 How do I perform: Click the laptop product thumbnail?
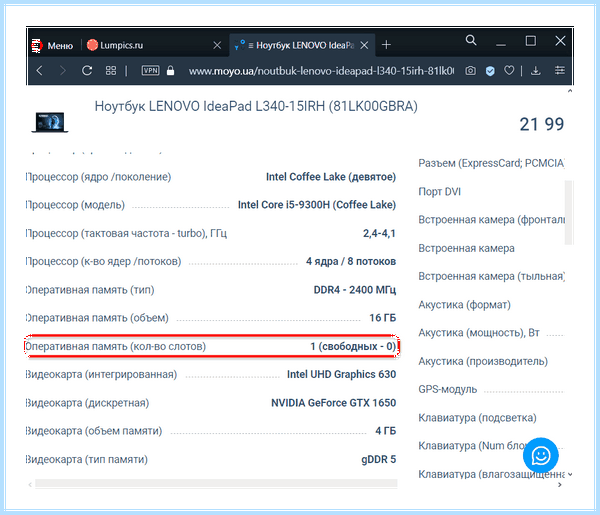(x=50, y=122)
